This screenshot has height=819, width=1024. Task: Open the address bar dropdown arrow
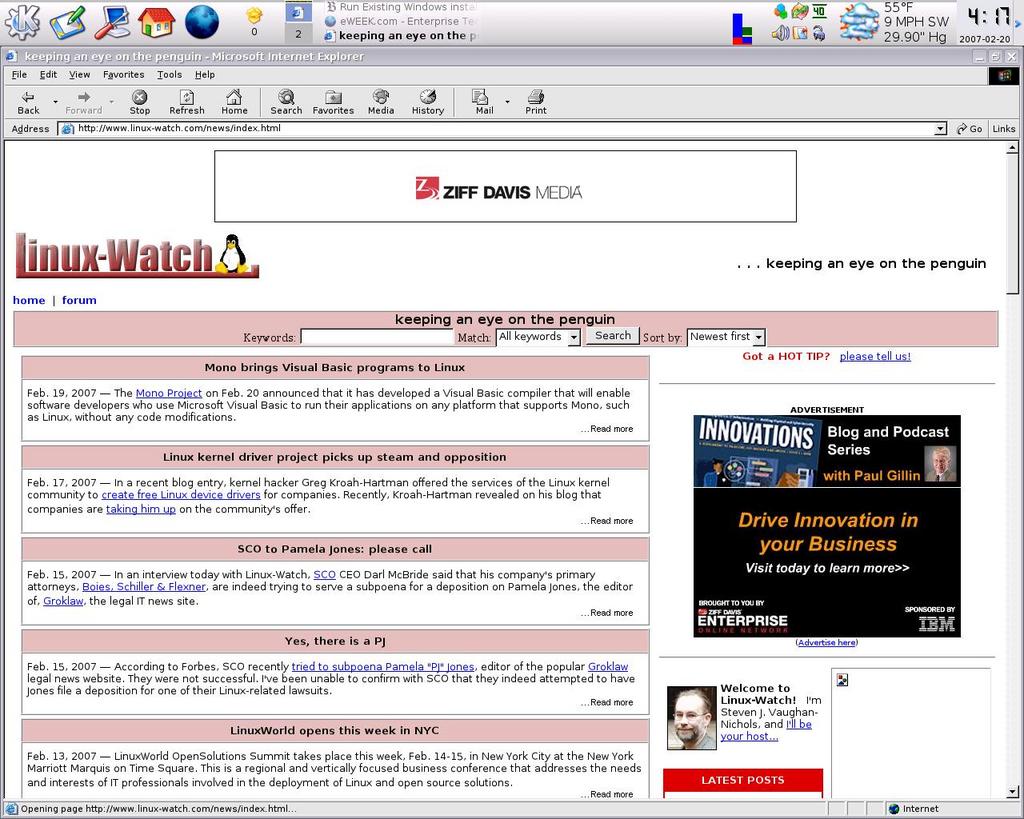pos(940,129)
